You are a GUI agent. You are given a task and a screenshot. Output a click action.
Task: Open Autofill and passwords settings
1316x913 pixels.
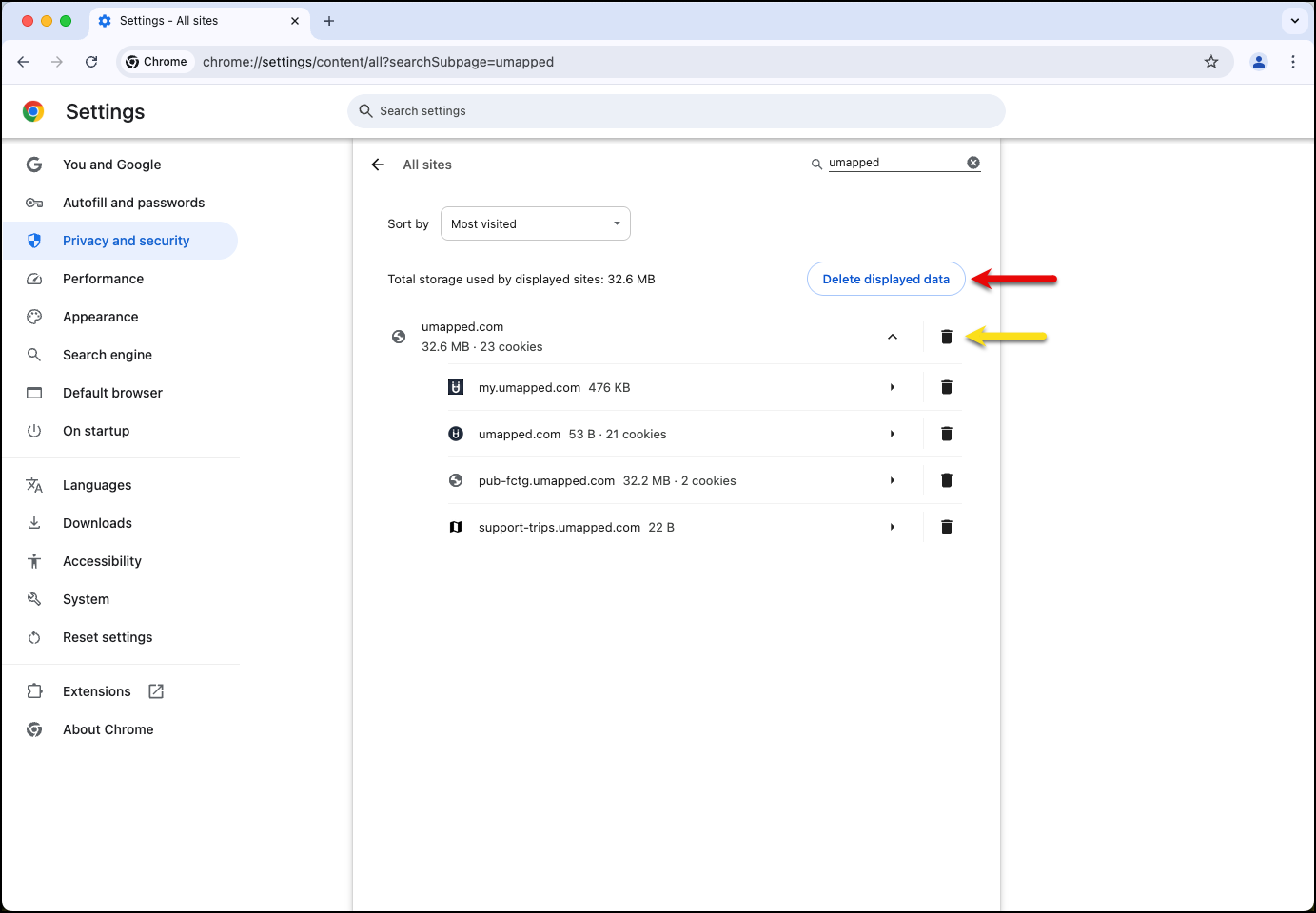tap(120, 203)
